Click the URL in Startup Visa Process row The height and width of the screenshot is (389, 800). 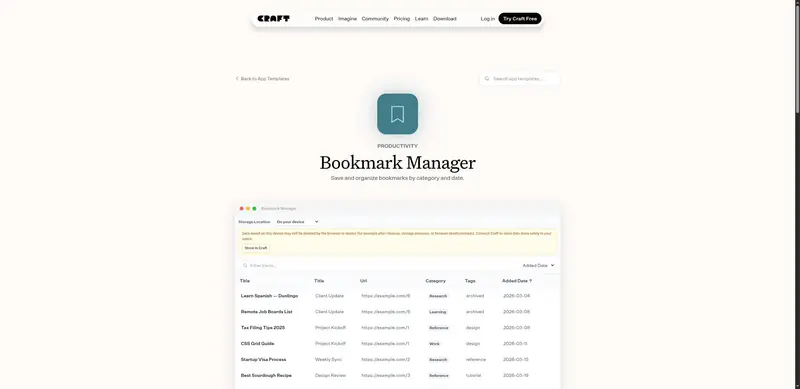click(386, 359)
